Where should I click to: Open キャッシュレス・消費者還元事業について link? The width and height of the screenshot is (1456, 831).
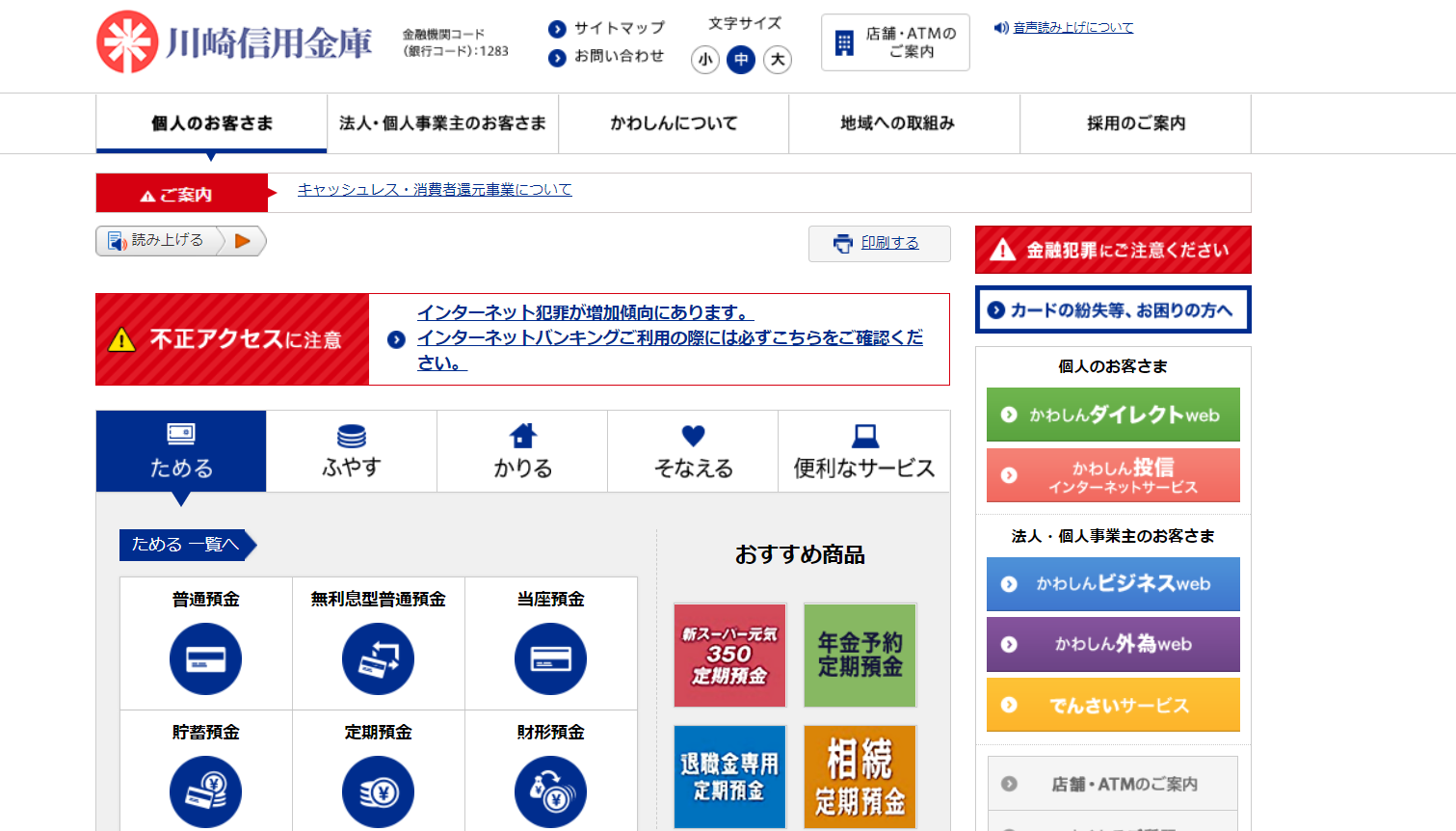point(435,190)
